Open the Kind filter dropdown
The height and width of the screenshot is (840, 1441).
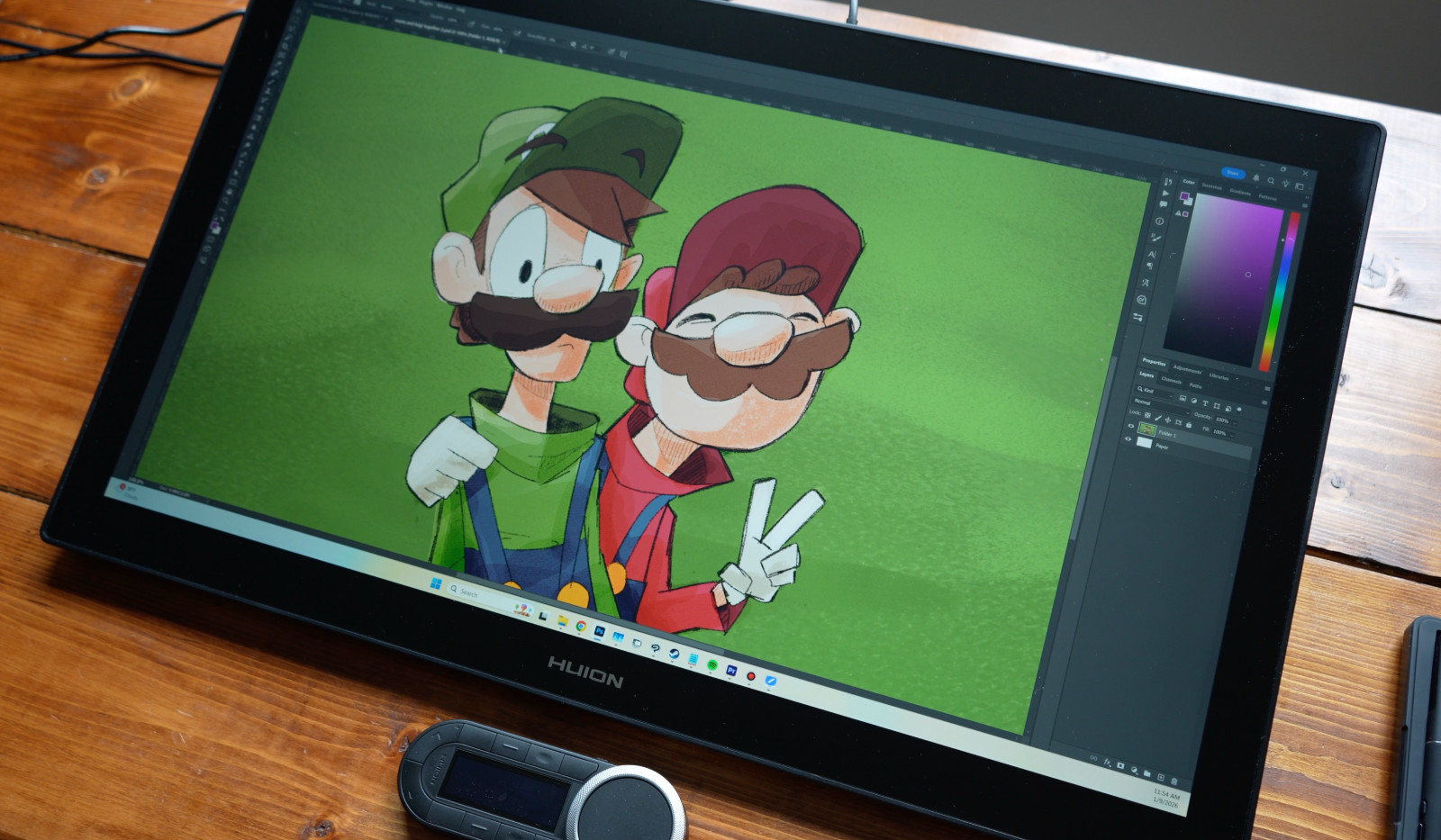1154,393
